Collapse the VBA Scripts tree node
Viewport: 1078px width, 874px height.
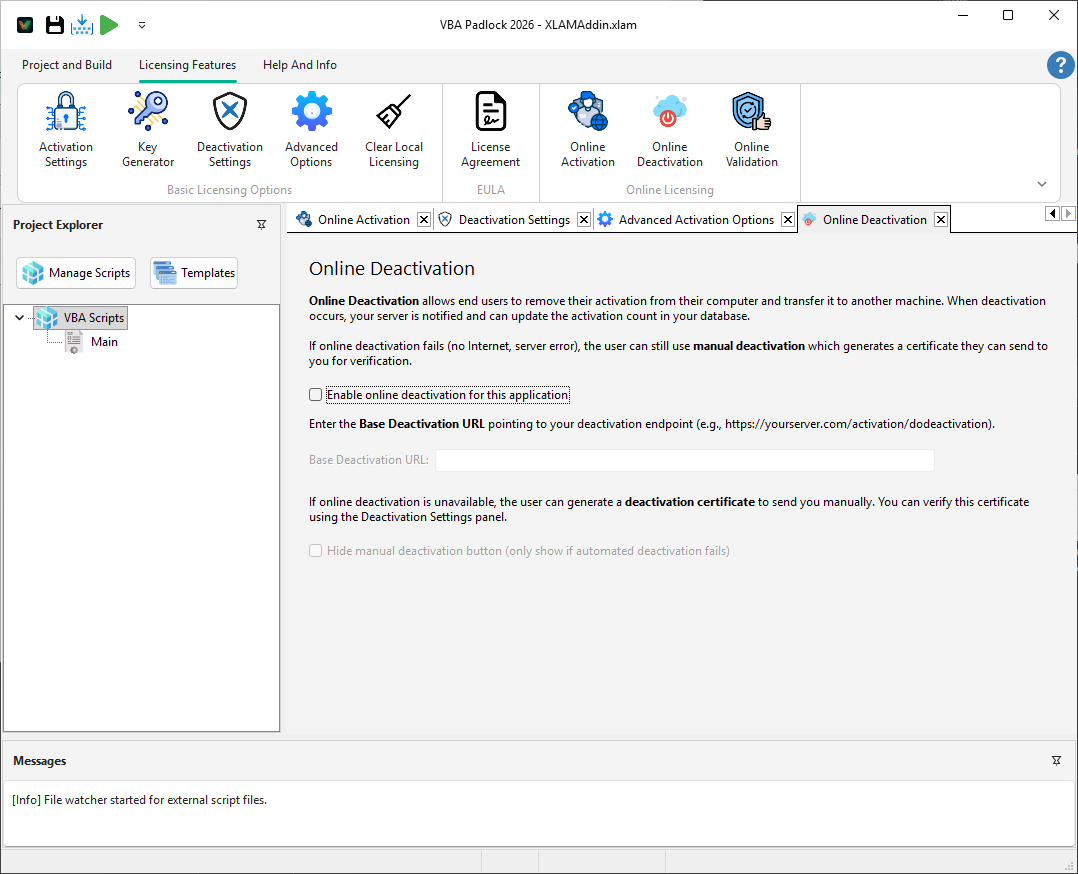point(20,317)
